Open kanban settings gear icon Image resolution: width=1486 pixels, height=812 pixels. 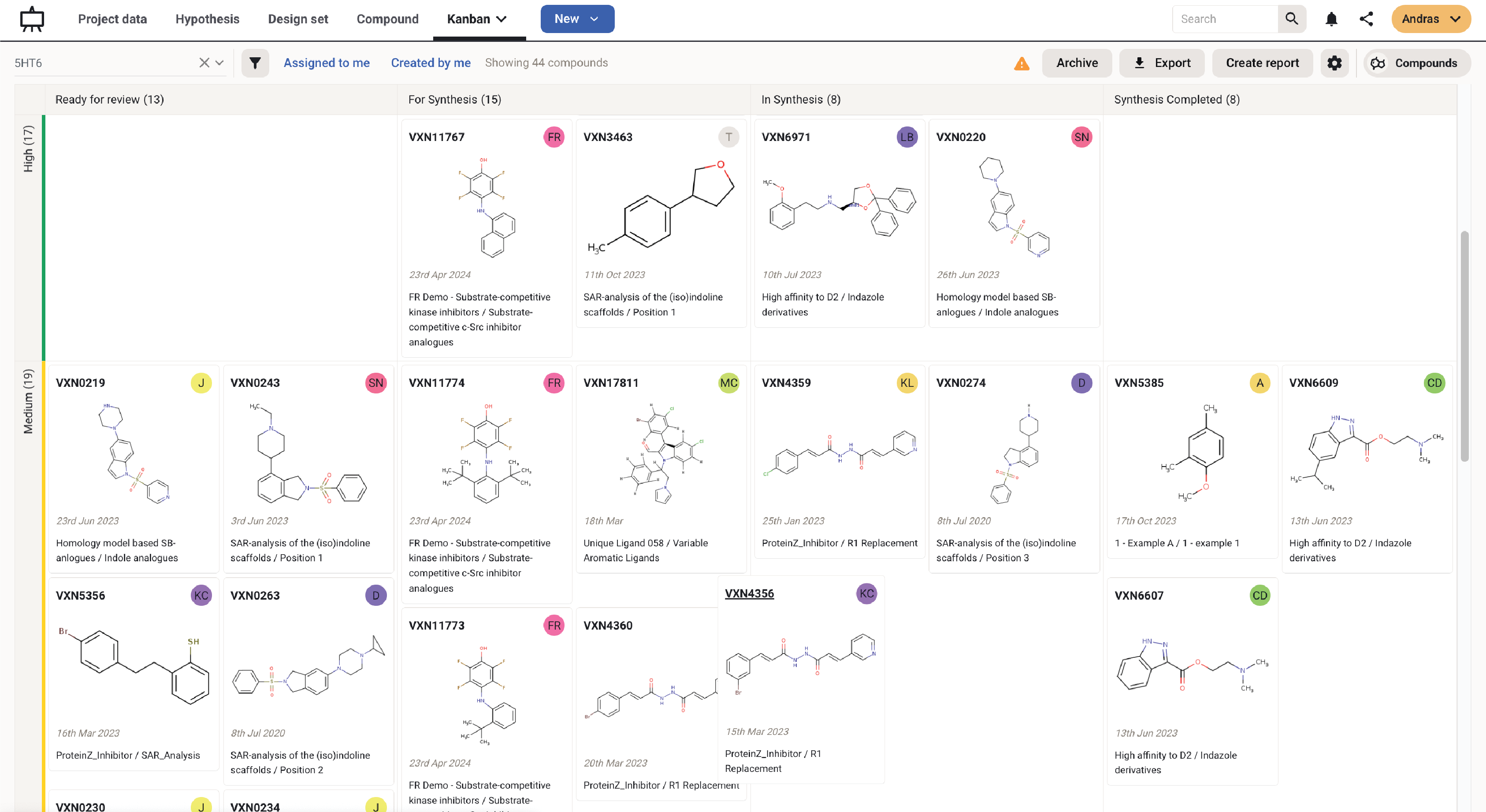click(x=1334, y=63)
